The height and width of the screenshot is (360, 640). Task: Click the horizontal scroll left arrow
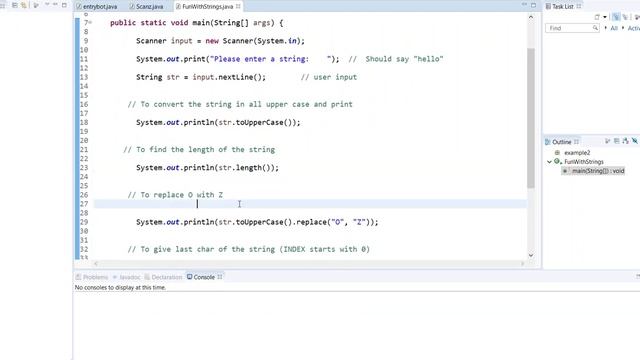pyautogui.click(x=96, y=264)
